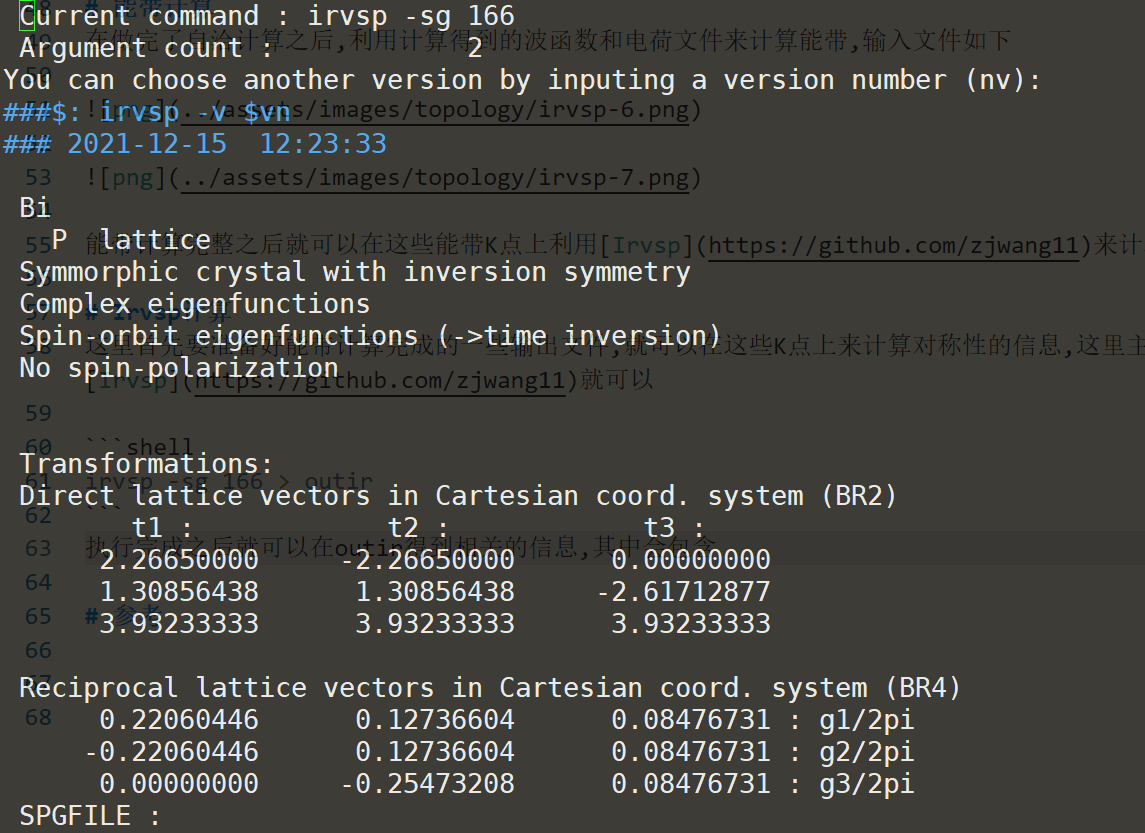Click the 'SPGFILE :' line
This screenshot has height=833, width=1145.
pyautogui.click(x=91, y=816)
